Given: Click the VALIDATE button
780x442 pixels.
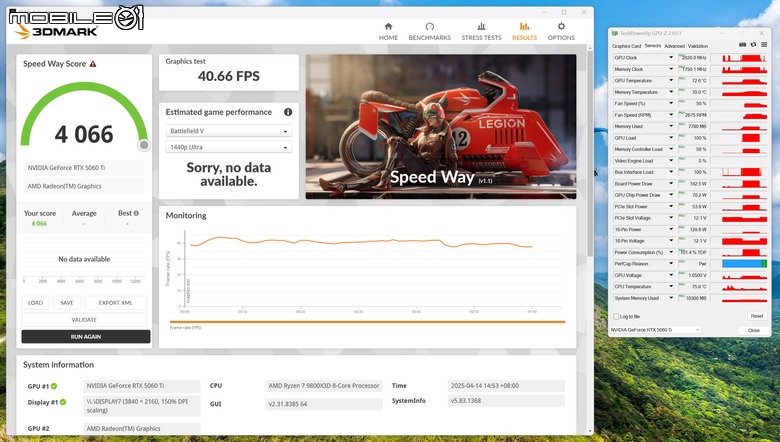Looking at the screenshot, I should [84, 320].
